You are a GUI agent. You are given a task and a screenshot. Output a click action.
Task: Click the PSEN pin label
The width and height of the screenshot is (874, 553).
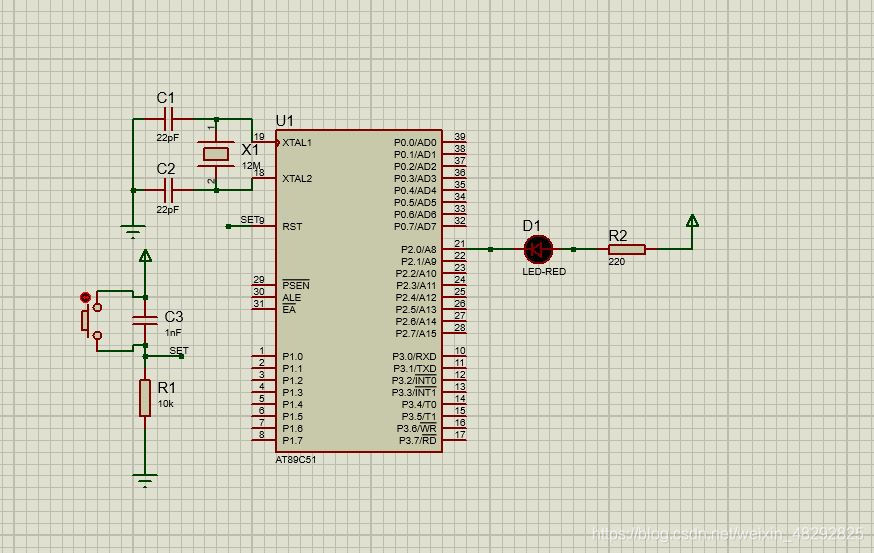click(x=295, y=285)
